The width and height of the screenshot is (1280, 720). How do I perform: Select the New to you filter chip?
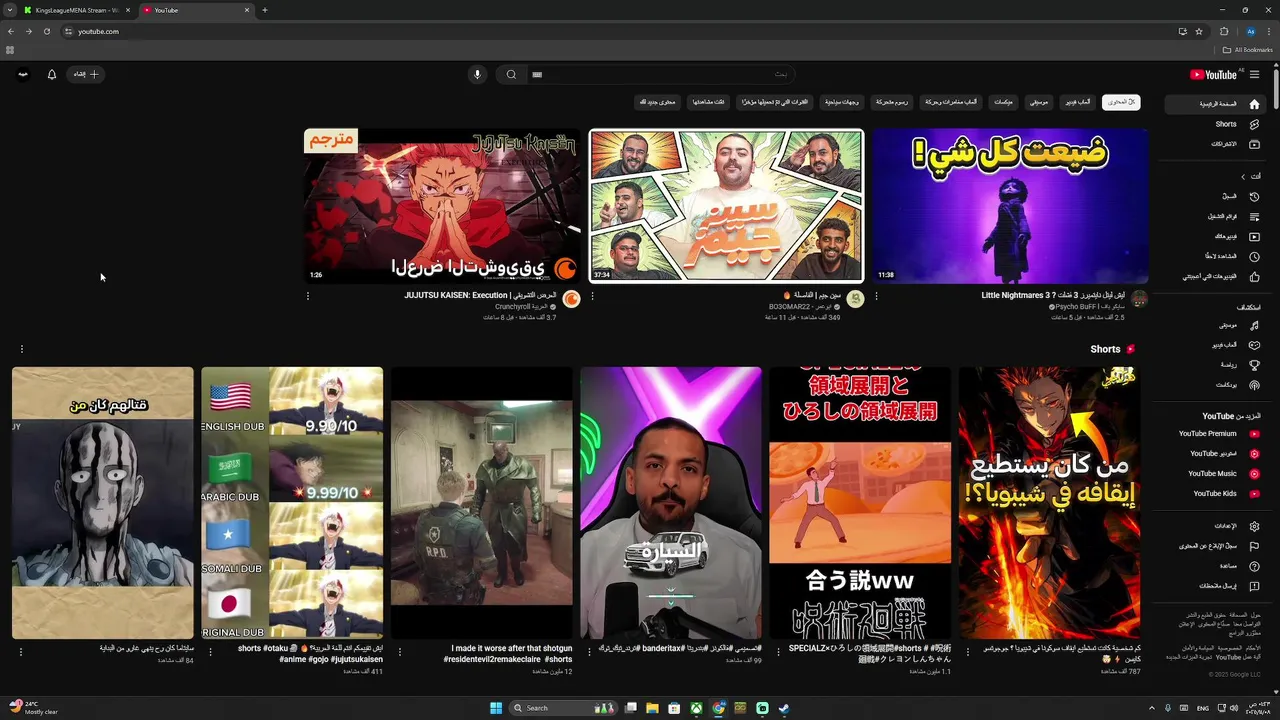(658, 102)
